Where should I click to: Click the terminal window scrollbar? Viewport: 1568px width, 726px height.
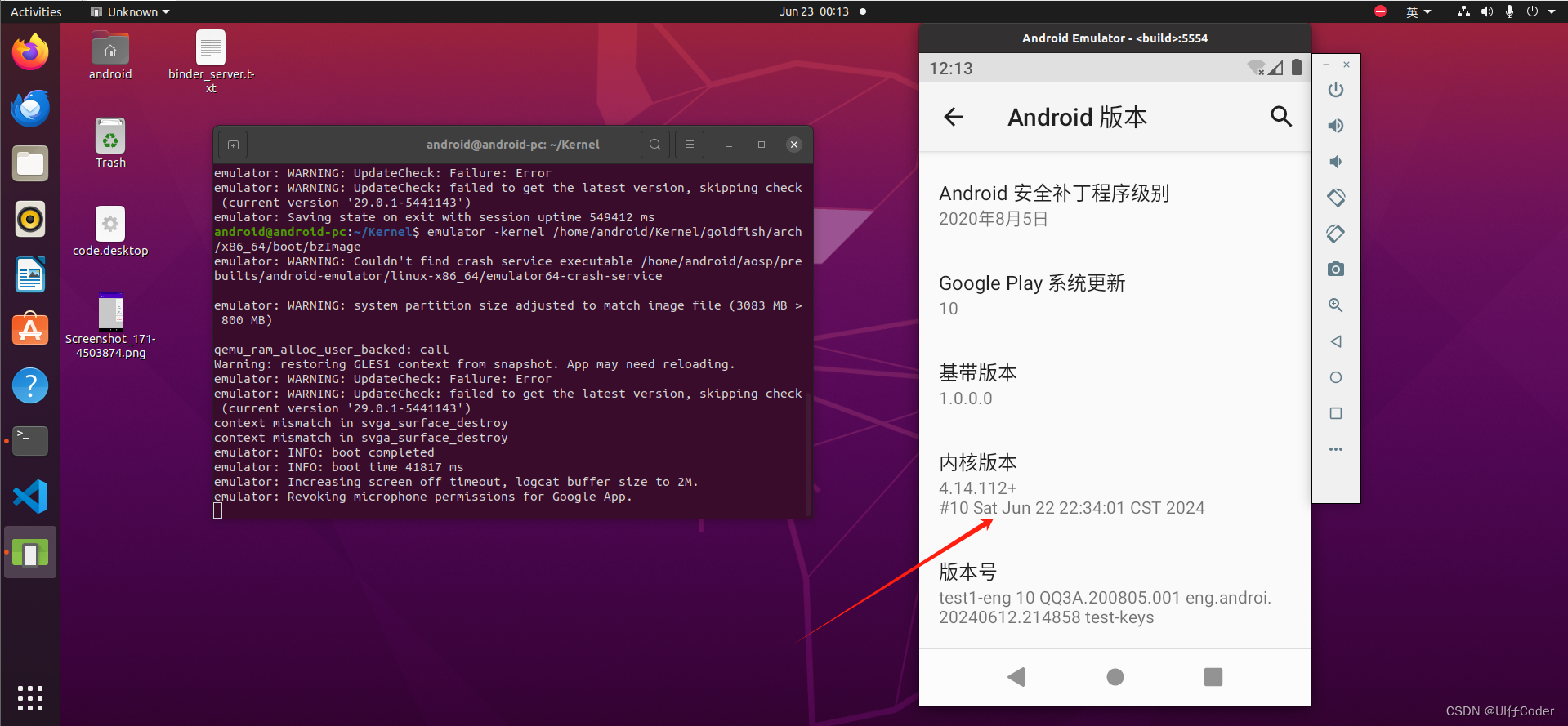pos(808,453)
